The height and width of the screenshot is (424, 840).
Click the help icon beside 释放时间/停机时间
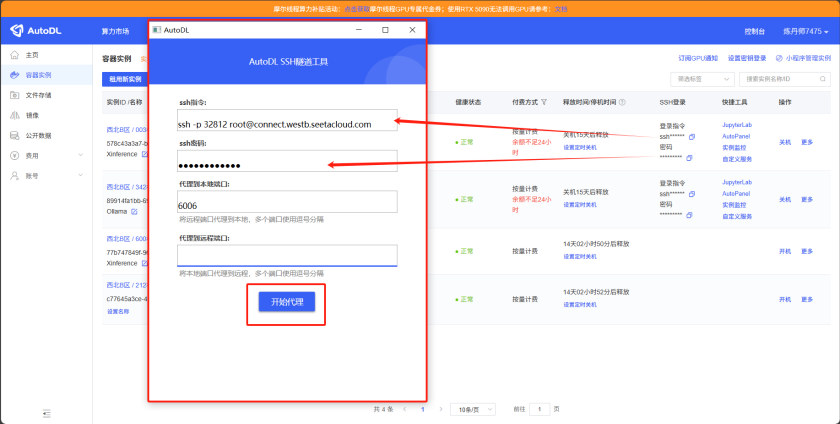point(622,102)
